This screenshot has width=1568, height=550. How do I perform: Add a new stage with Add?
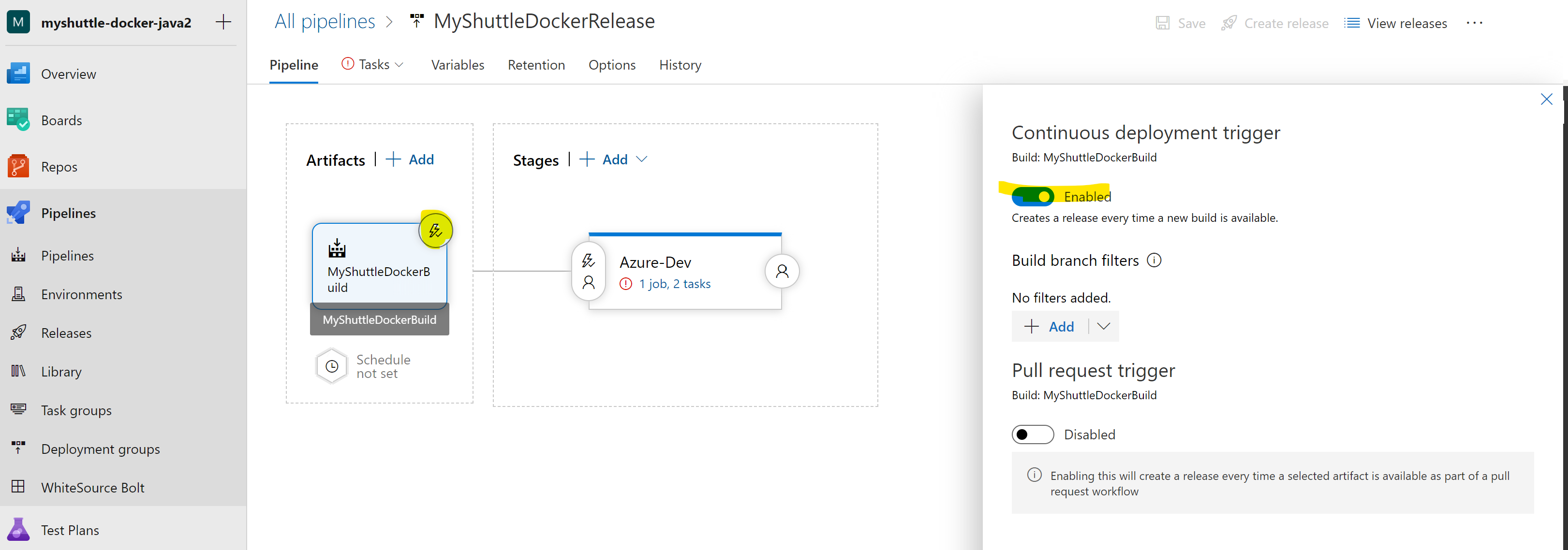[603, 159]
